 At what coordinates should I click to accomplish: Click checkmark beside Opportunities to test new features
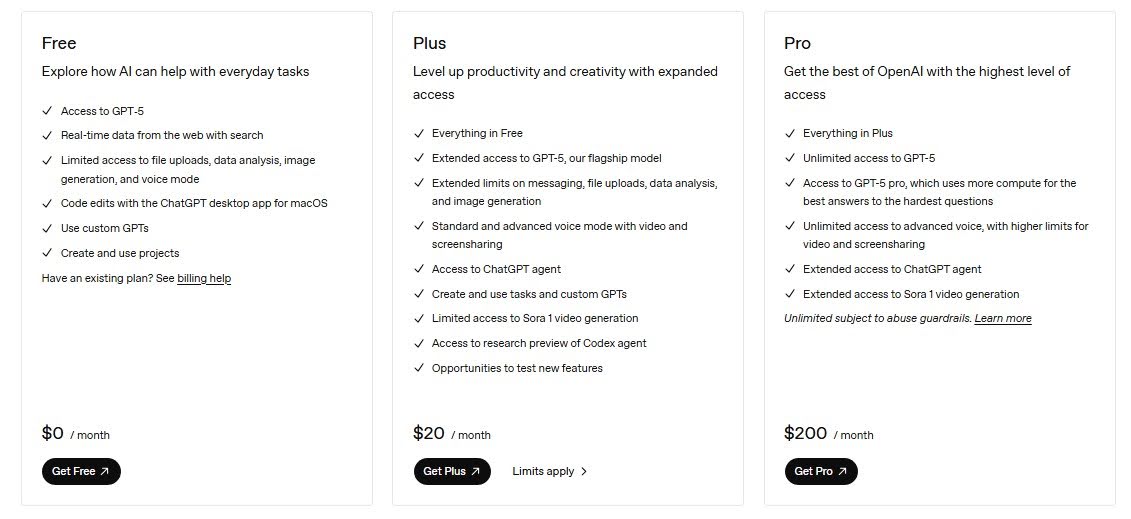[x=419, y=368]
